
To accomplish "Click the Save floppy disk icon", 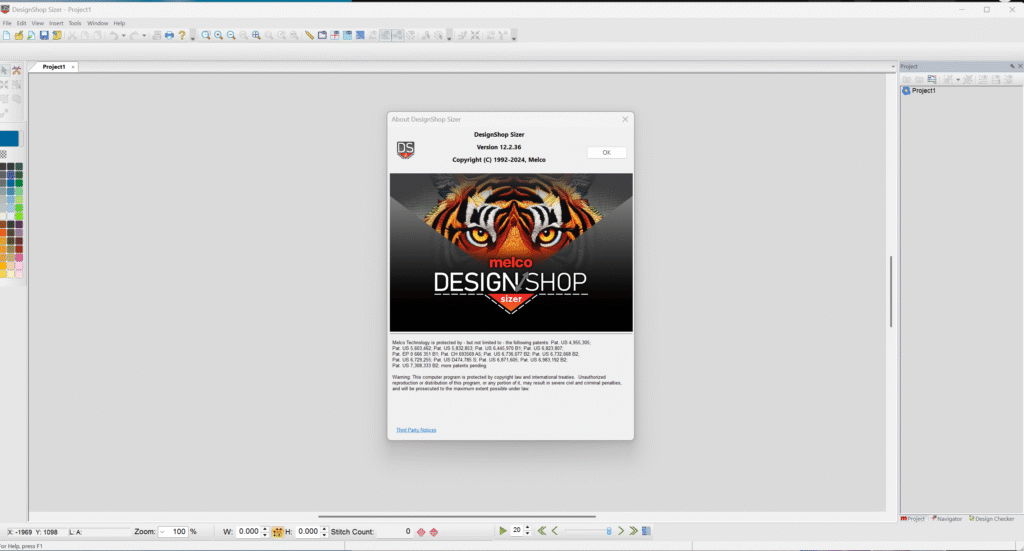I will pos(44,35).
